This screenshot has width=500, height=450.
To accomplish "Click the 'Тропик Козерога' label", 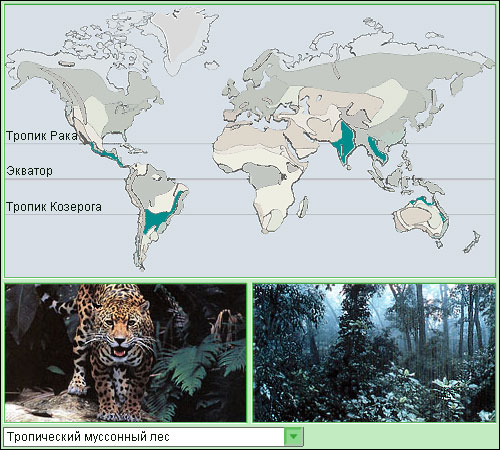I will click(x=54, y=207).
